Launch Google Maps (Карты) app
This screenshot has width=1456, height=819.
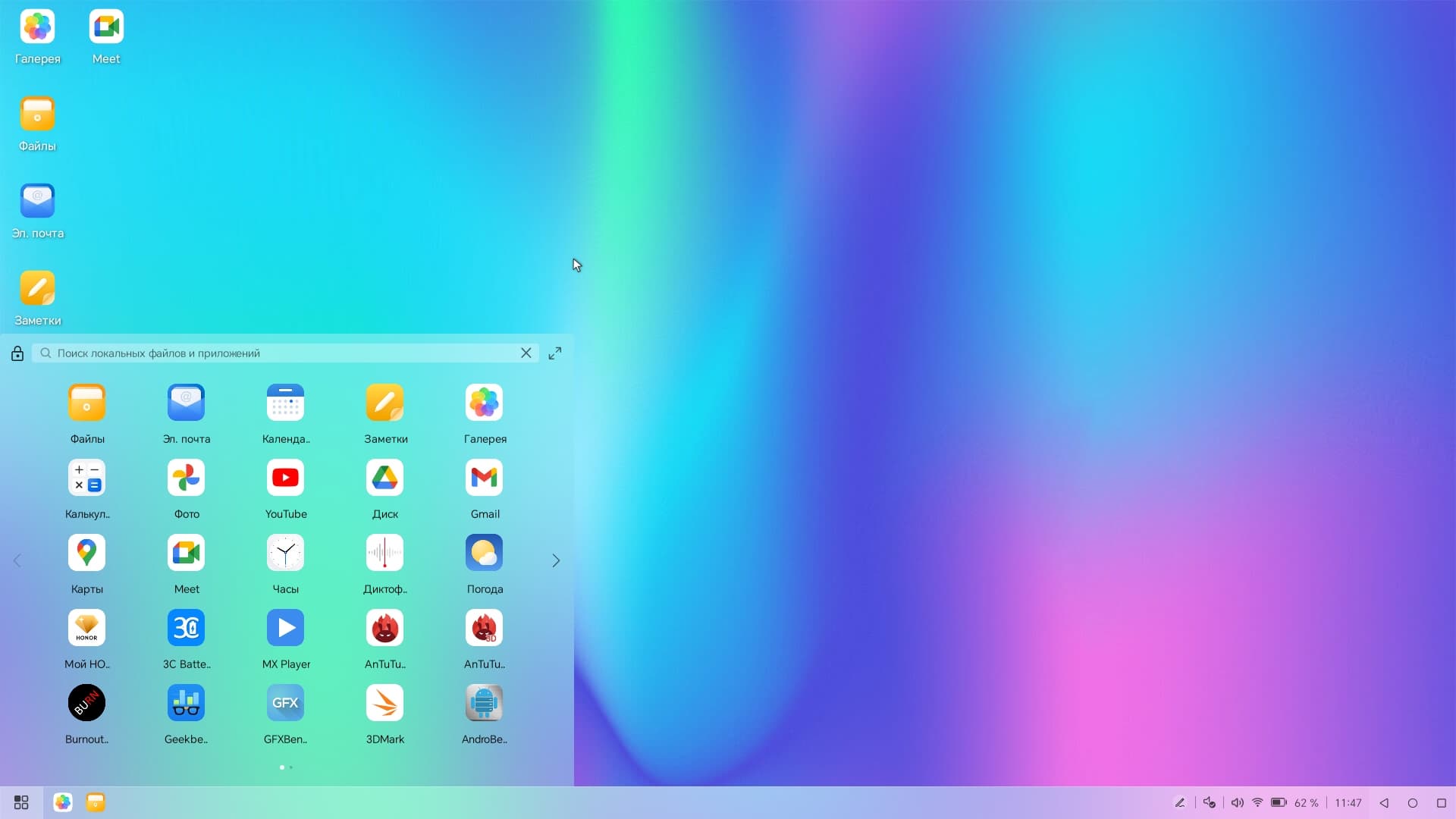86,553
